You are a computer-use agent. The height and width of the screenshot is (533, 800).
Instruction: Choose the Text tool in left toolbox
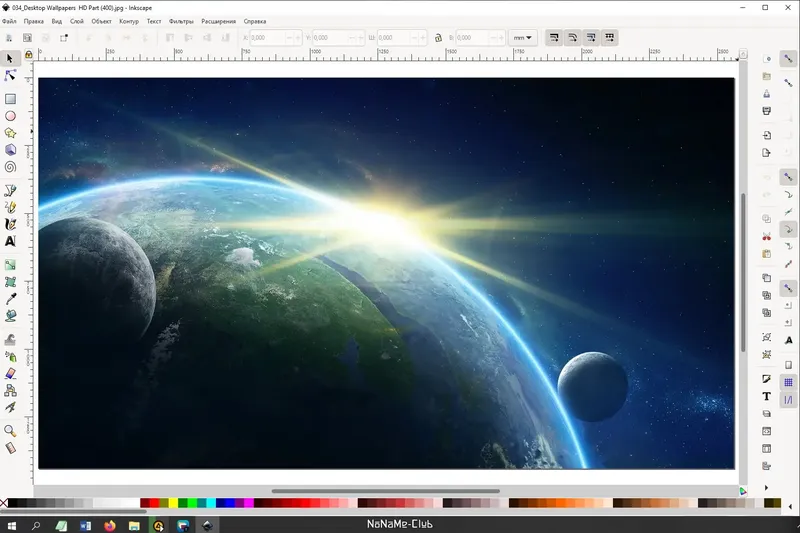(10, 241)
